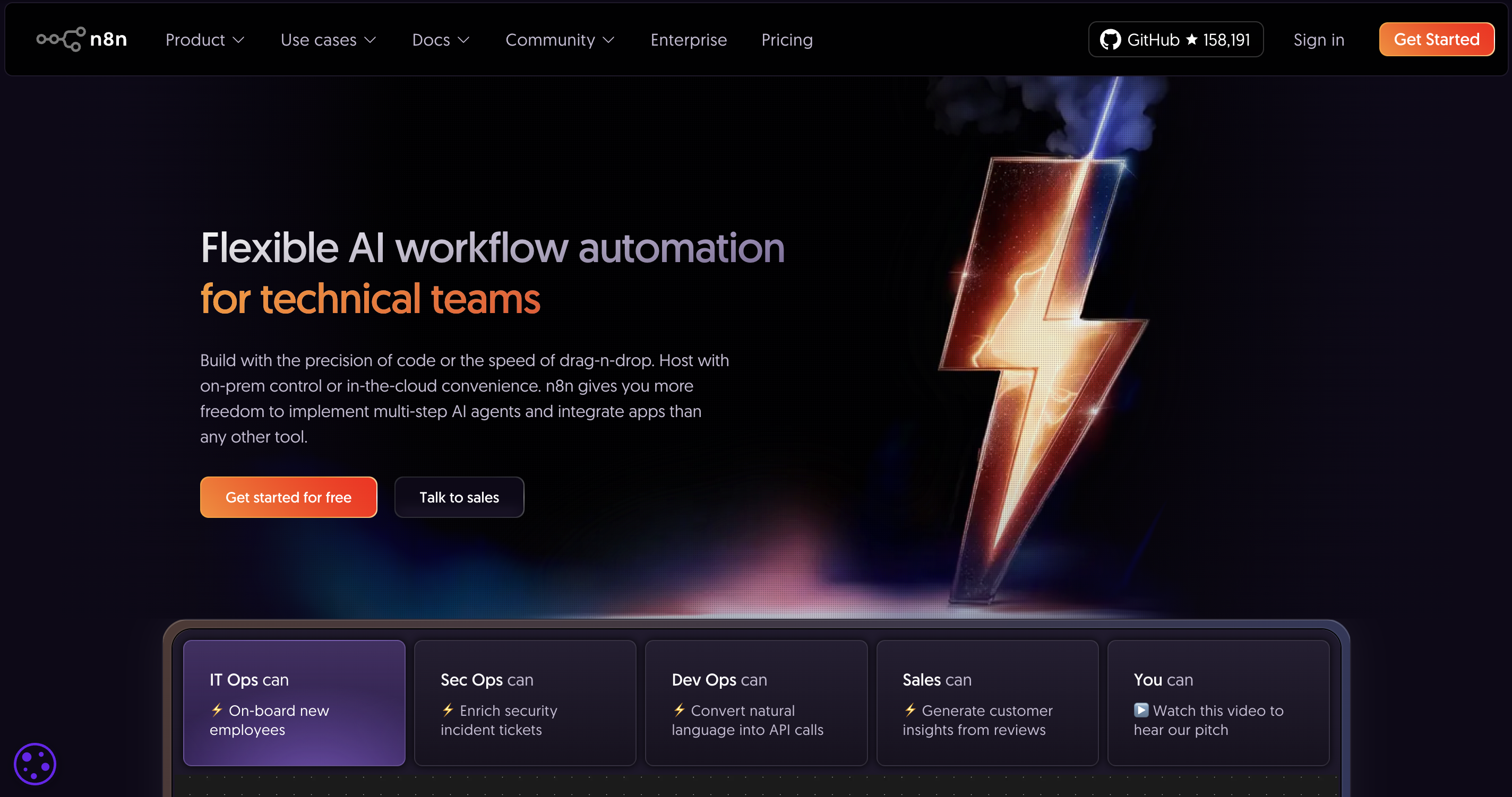The height and width of the screenshot is (797, 1512).
Task: Expand the Product dropdown
Action: click(x=204, y=39)
